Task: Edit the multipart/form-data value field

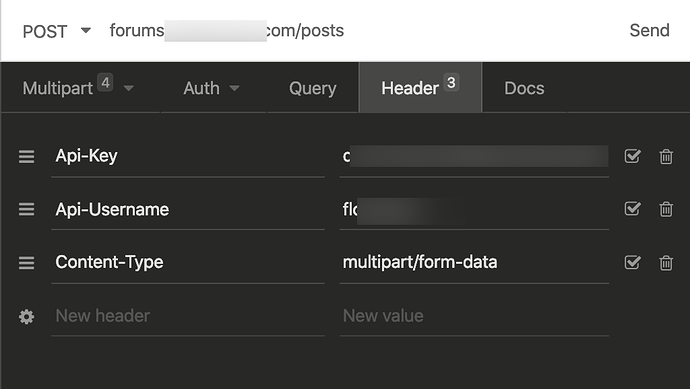Action: (x=474, y=262)
